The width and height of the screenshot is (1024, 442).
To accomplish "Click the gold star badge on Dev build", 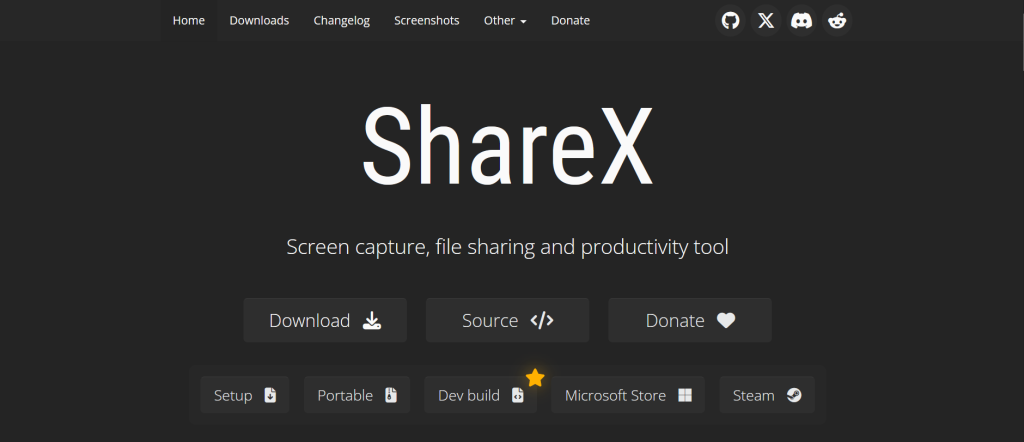I will click(x=535, y=377).
